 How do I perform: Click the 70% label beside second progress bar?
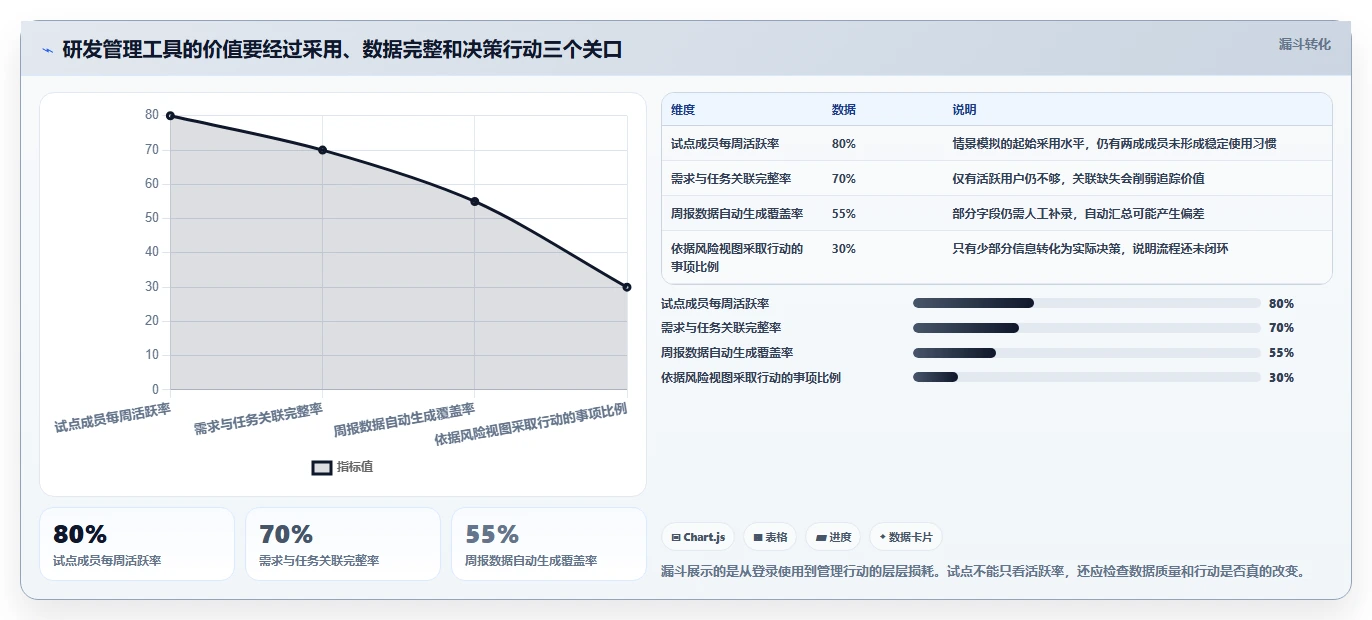[x=1281, y=328]
